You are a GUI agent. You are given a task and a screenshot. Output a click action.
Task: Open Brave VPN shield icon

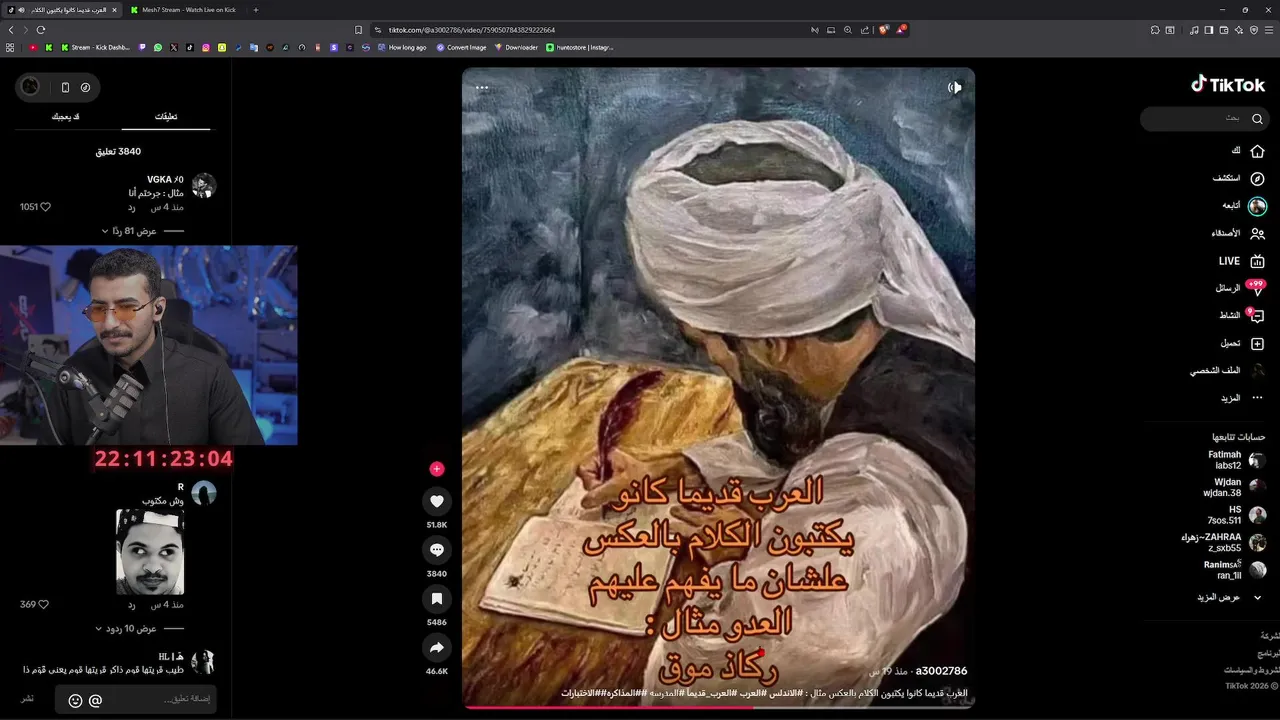pyautogui.click(x=1254, y=30)
